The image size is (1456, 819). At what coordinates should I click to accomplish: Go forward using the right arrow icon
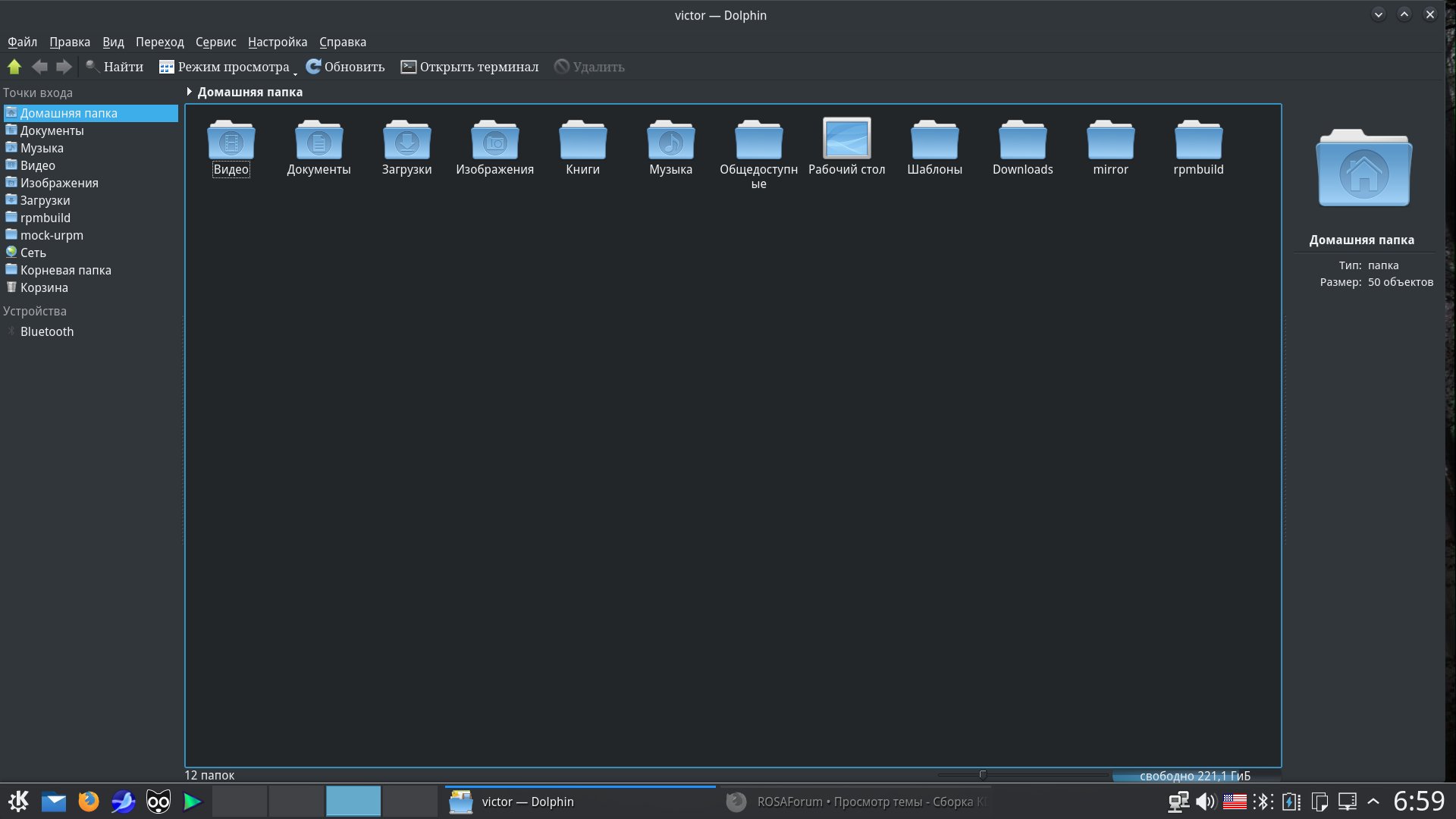[x=64, y=67]
